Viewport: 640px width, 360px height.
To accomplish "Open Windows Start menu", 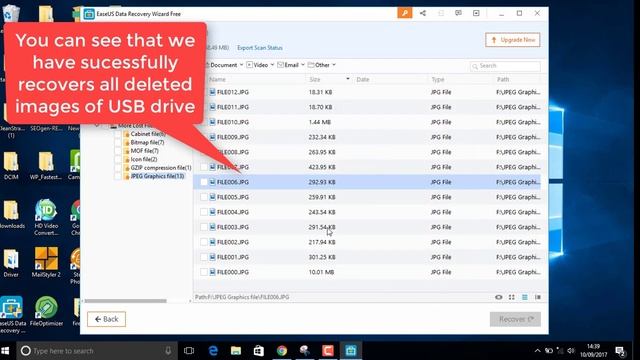I will (x=5, y=351).
